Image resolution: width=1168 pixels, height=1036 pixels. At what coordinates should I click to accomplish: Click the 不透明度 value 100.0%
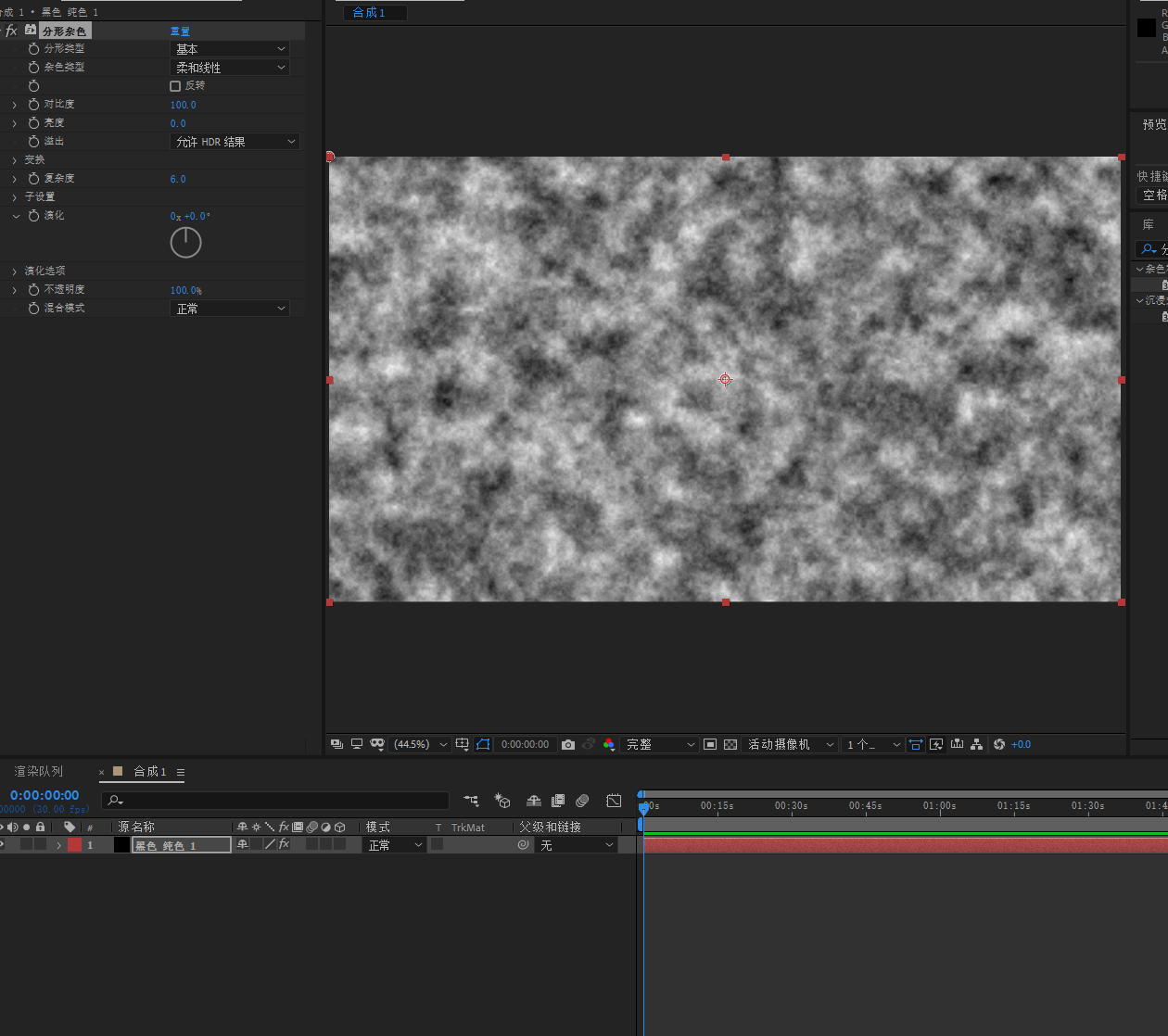pos(185,290)
